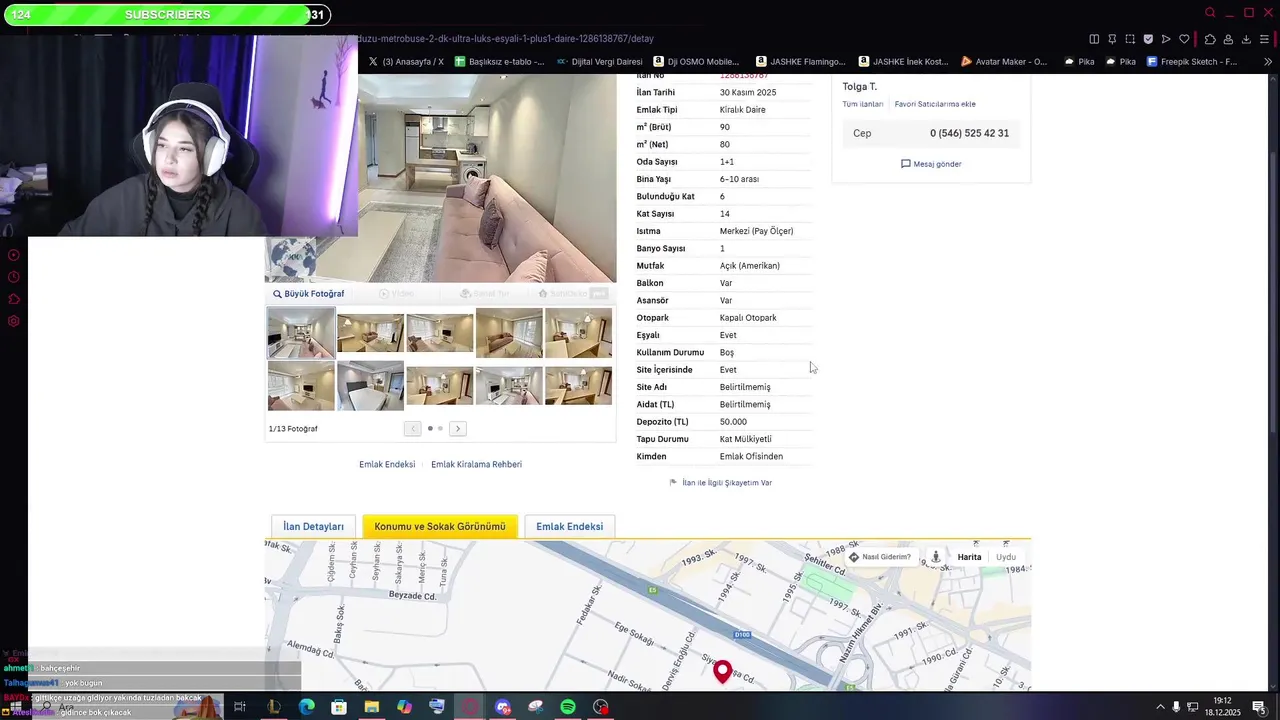Click Mesaj gönder to message seller
Image resolution: width=1280 pixels, height=720 pixels.
coord(931,164)
